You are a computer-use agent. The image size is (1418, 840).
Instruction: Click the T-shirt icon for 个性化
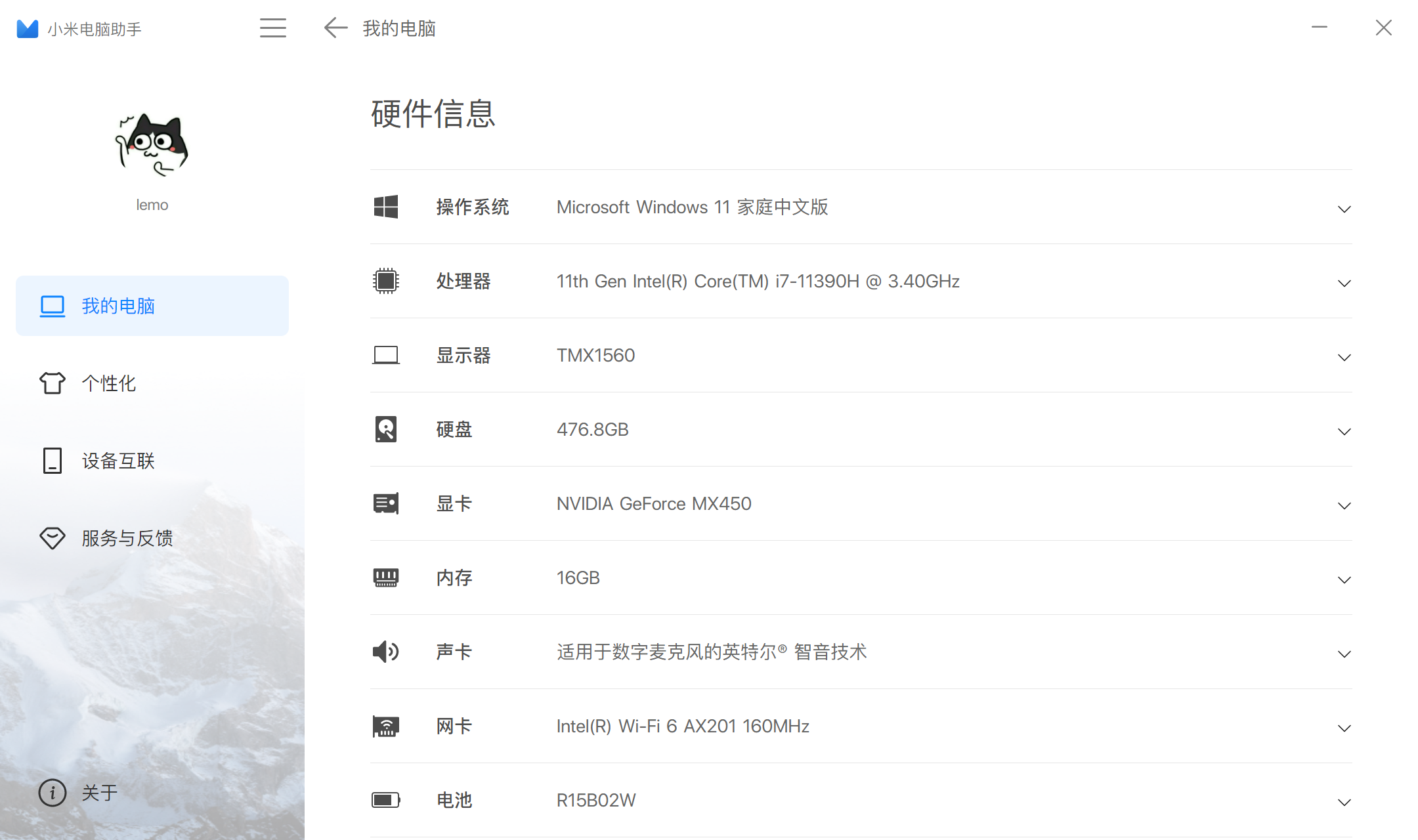[53, 383]
